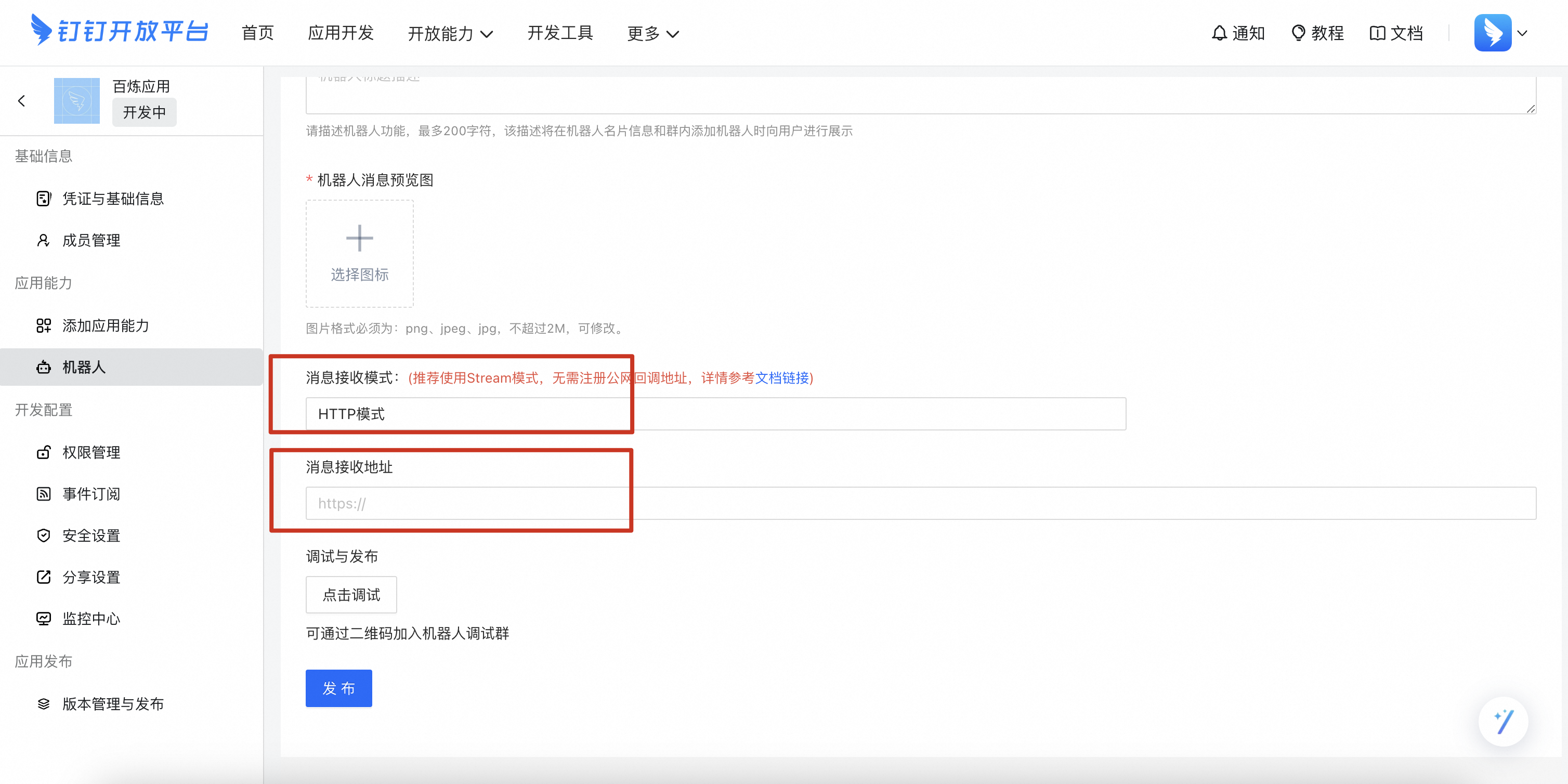1568x784 pixels.
Task: Click the back arrow beside 百炼应用
Action: (22, 100)
